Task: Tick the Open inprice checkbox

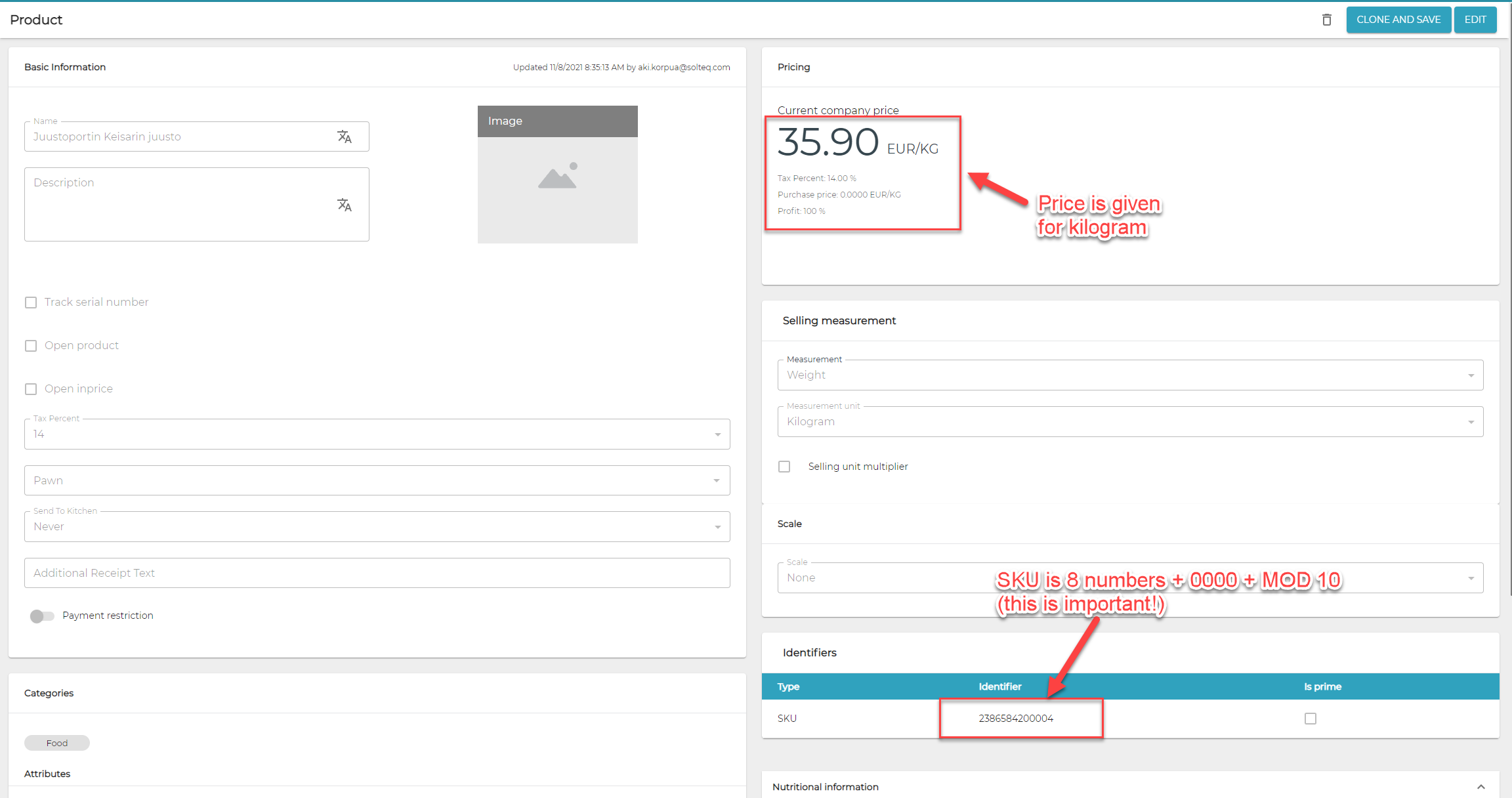Action: click(31, 389)
